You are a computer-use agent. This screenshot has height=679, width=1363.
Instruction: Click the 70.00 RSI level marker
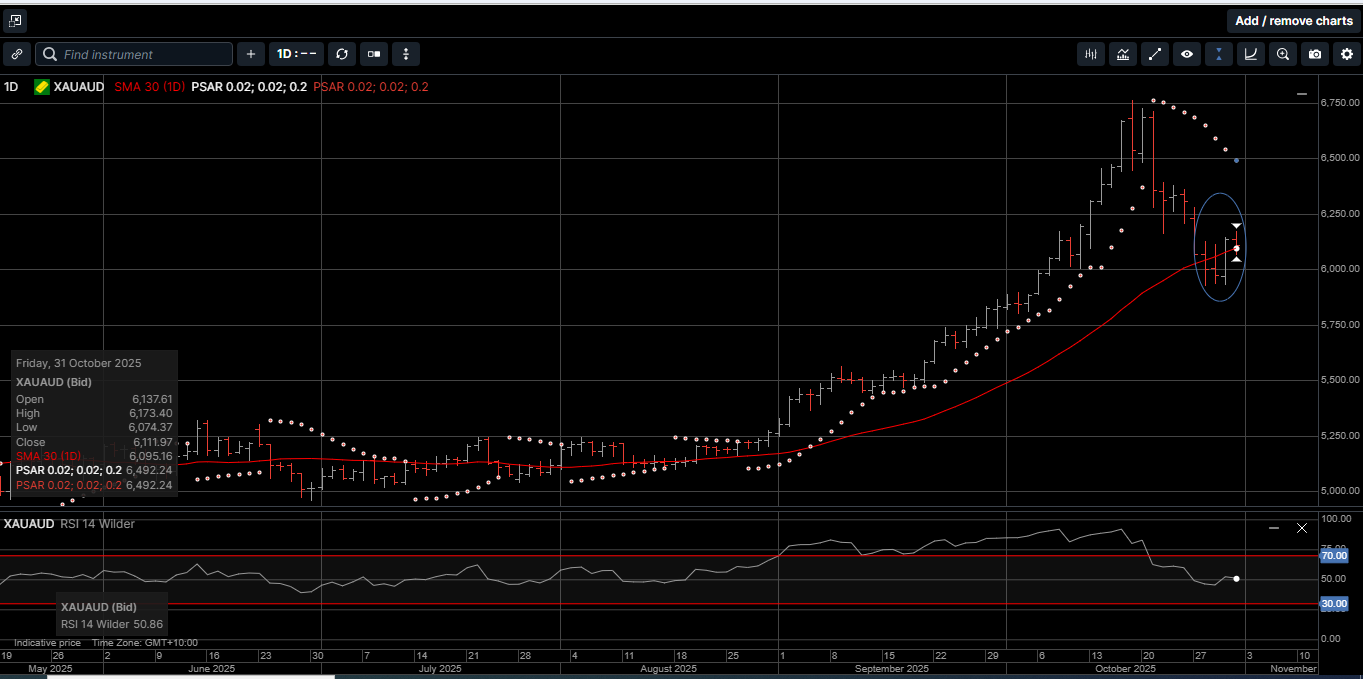(x=1334, y=555)
